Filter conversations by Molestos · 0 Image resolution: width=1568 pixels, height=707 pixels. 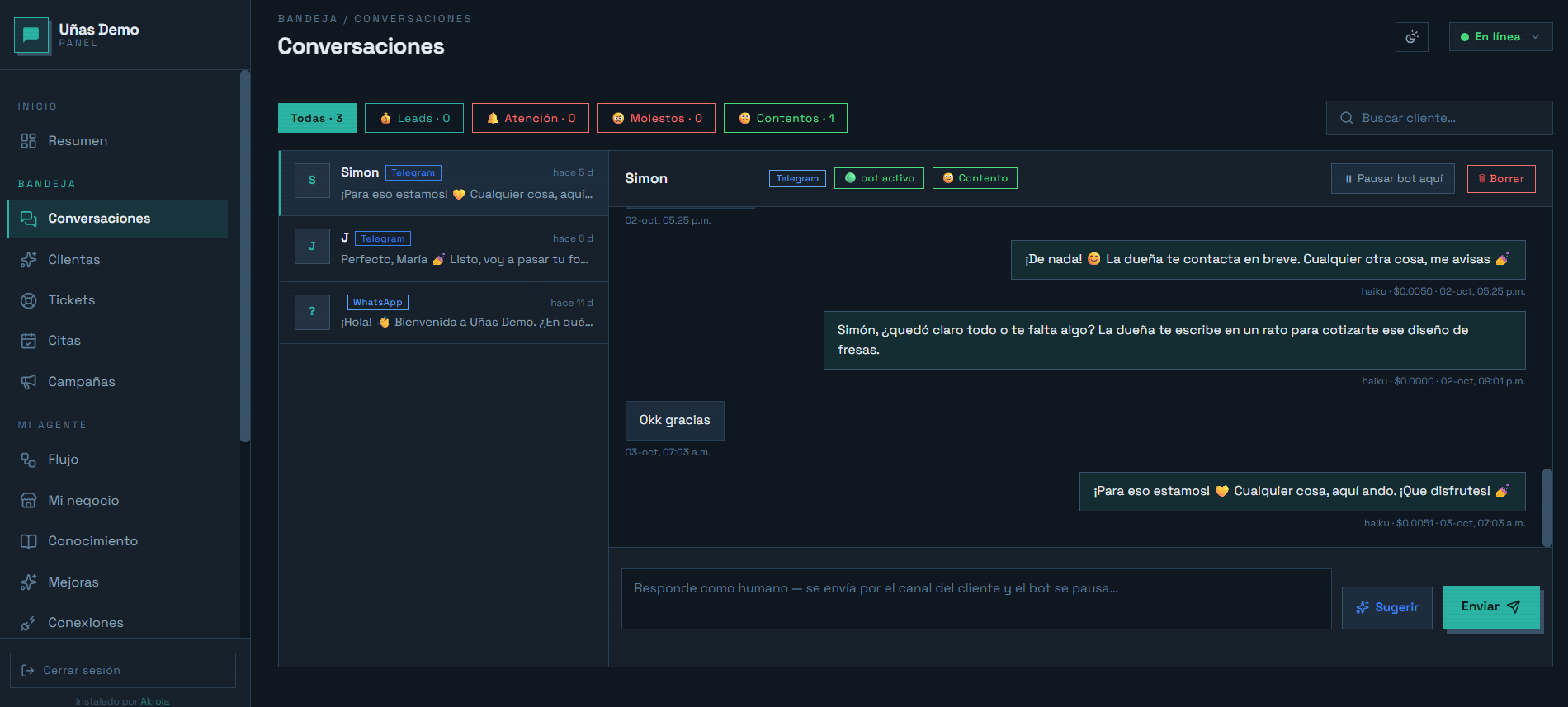point(656,118)
